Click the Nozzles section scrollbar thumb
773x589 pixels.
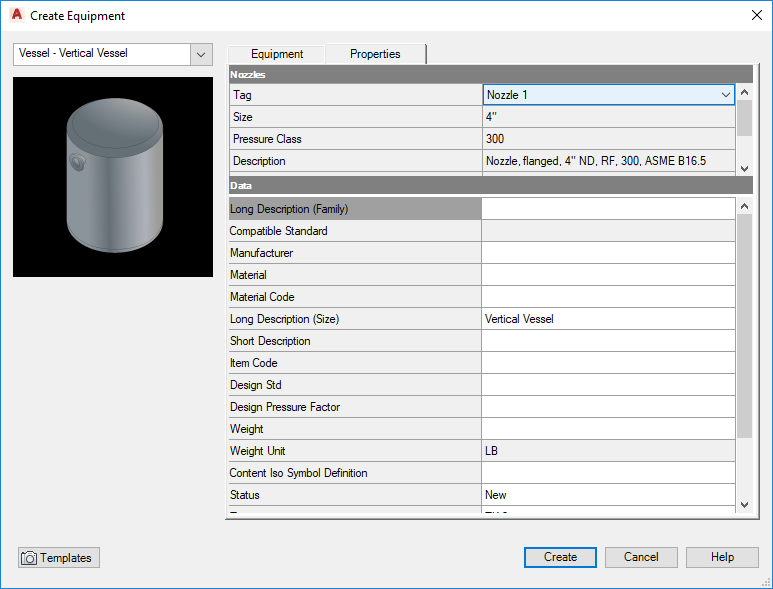pos(744,118)
